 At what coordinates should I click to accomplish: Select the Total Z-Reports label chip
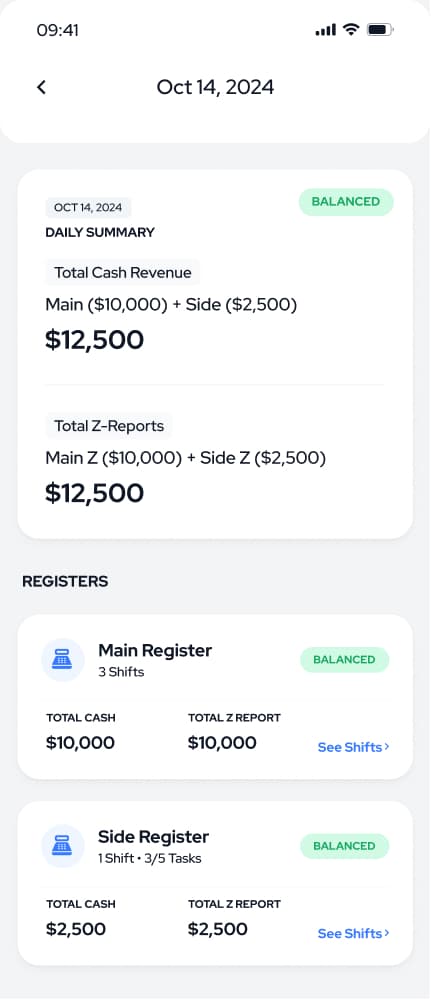109,426
